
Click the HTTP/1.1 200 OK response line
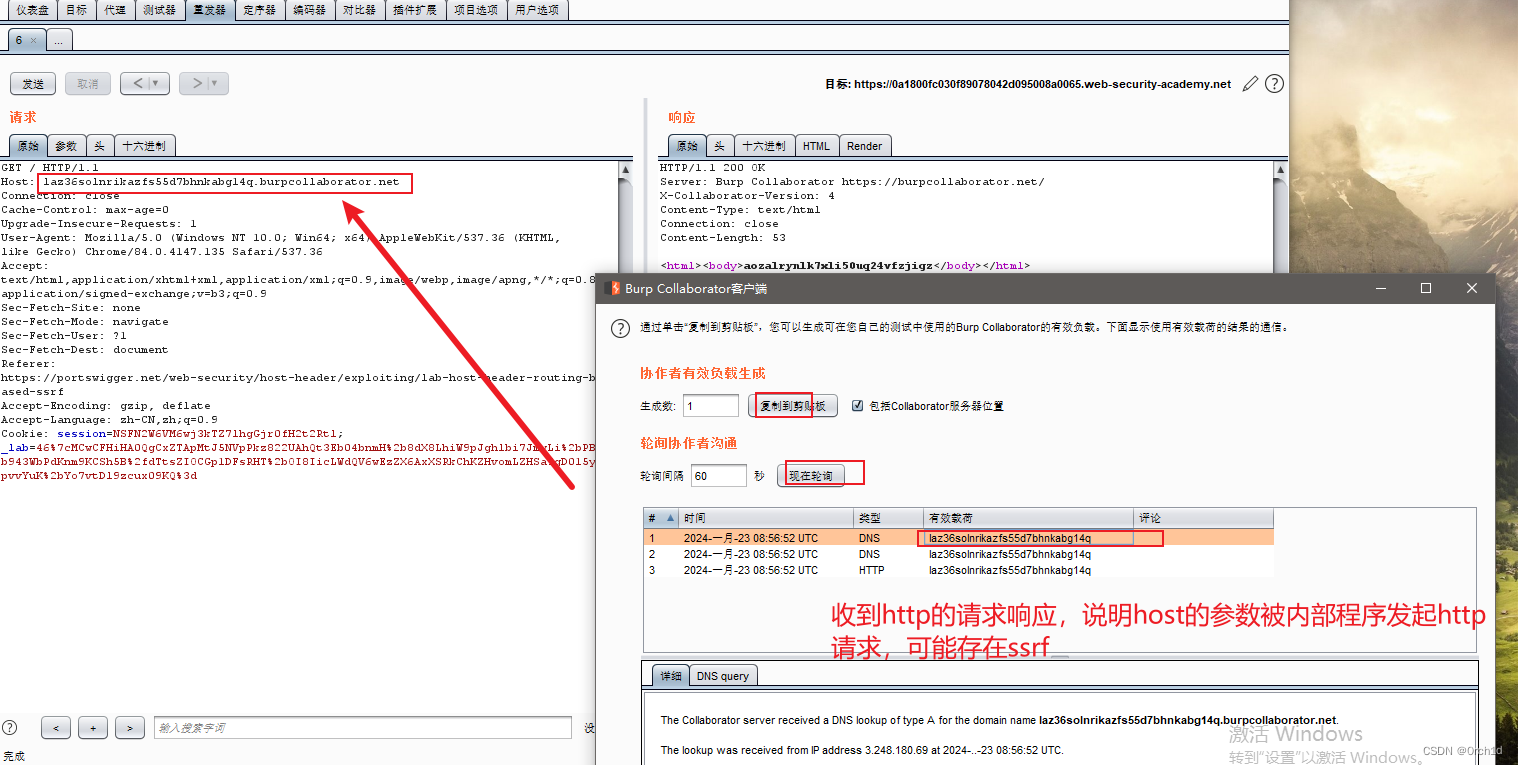(x=712, y=168)
